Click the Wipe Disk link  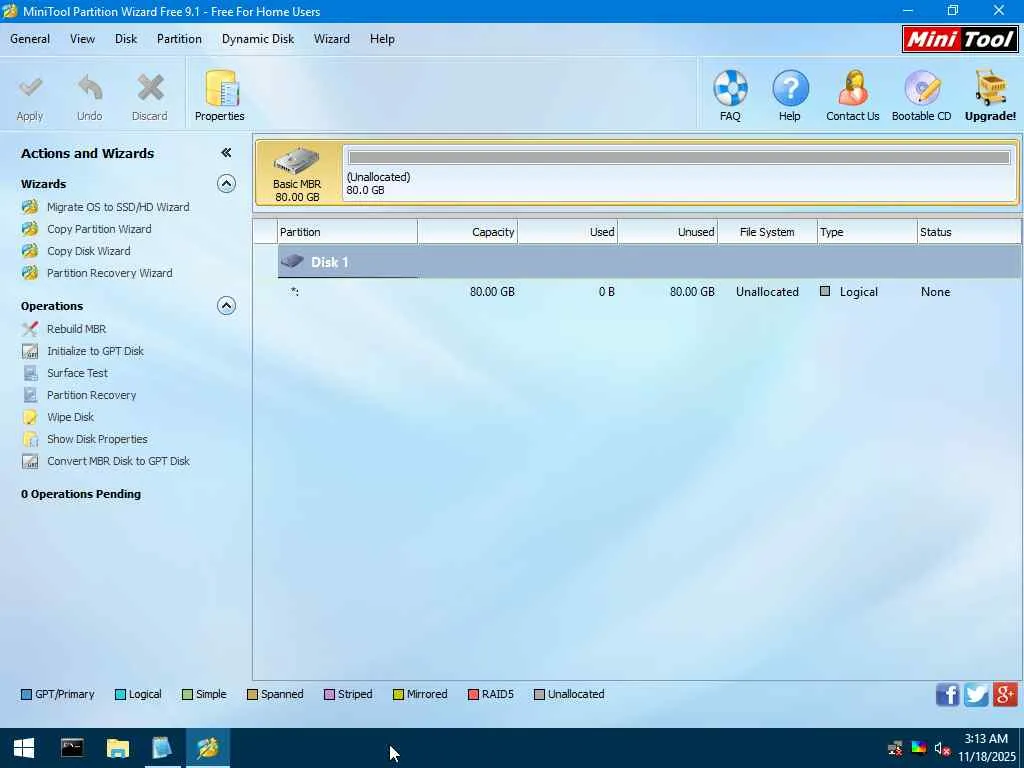click(x=71, y=417)
